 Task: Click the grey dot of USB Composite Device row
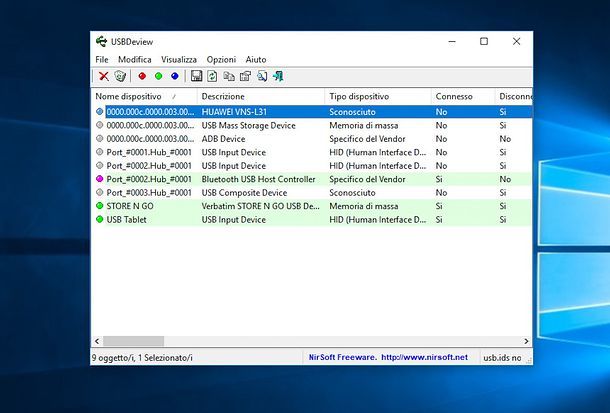pos(100,192)
